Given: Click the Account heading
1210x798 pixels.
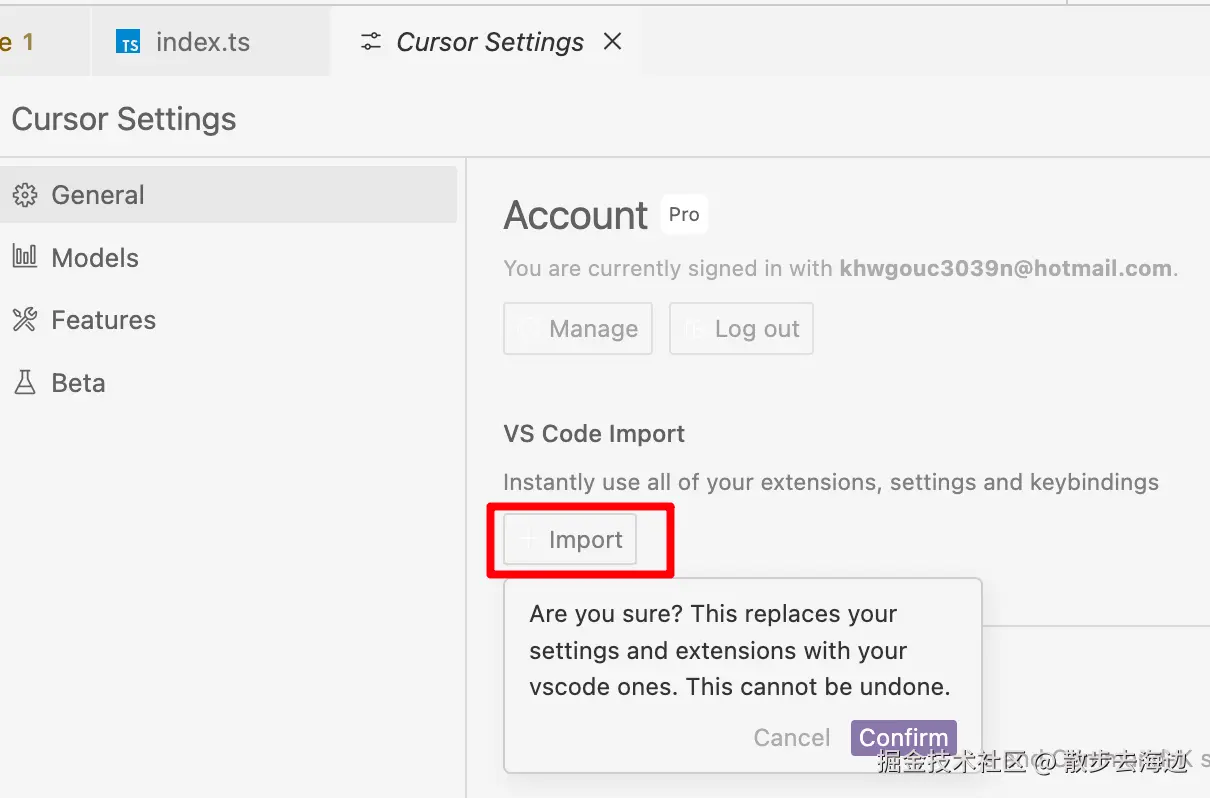Looking at the screenshot, I should [x=576, y=215].
